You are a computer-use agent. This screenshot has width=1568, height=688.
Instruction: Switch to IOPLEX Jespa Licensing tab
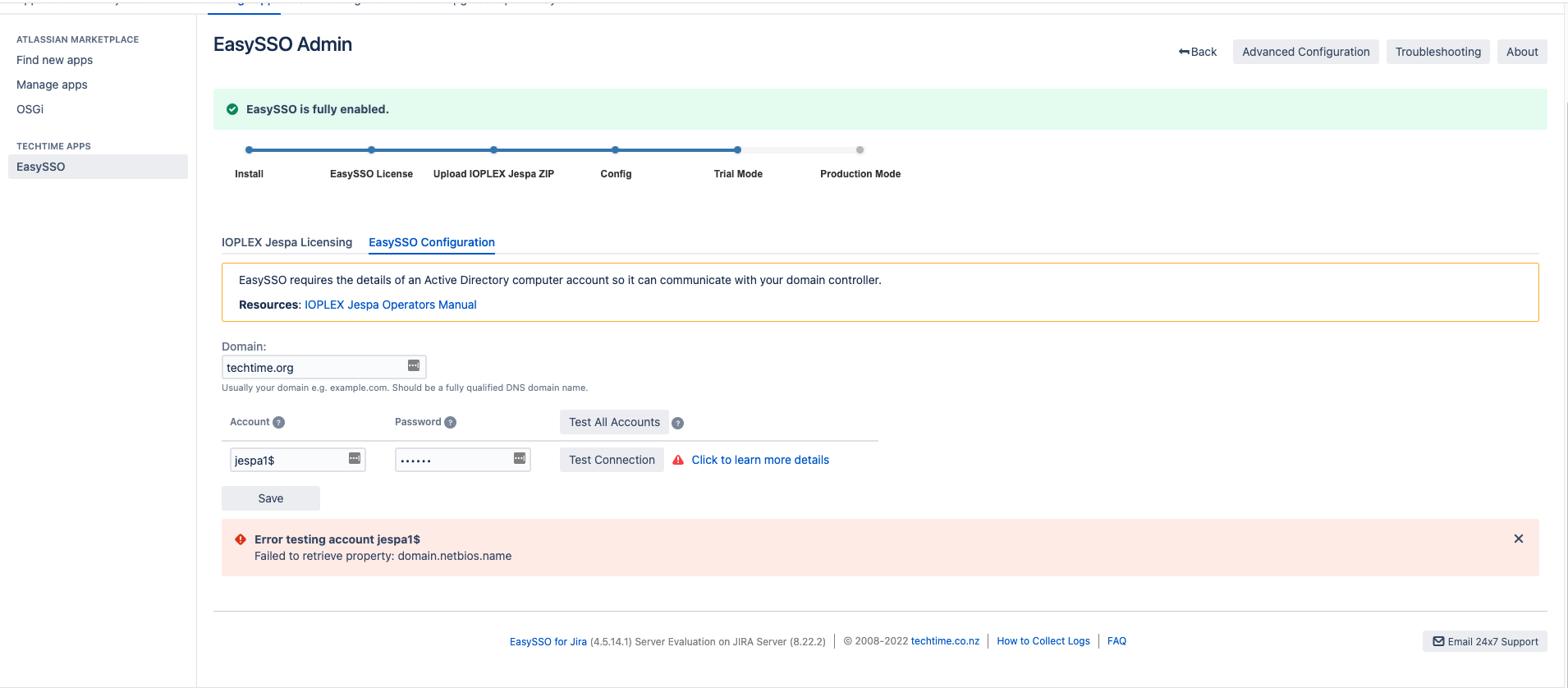[287, 243]
